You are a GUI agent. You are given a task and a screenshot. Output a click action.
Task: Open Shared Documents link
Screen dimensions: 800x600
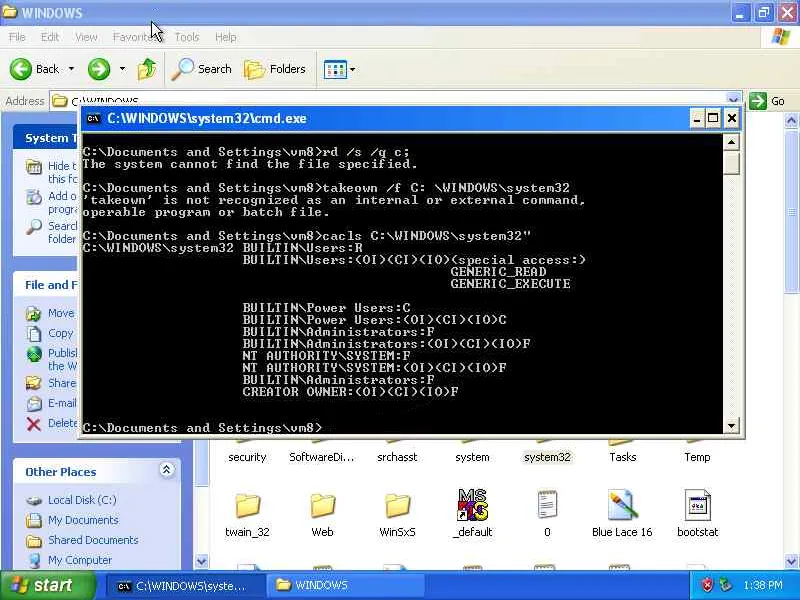click(x=93, y=540)
